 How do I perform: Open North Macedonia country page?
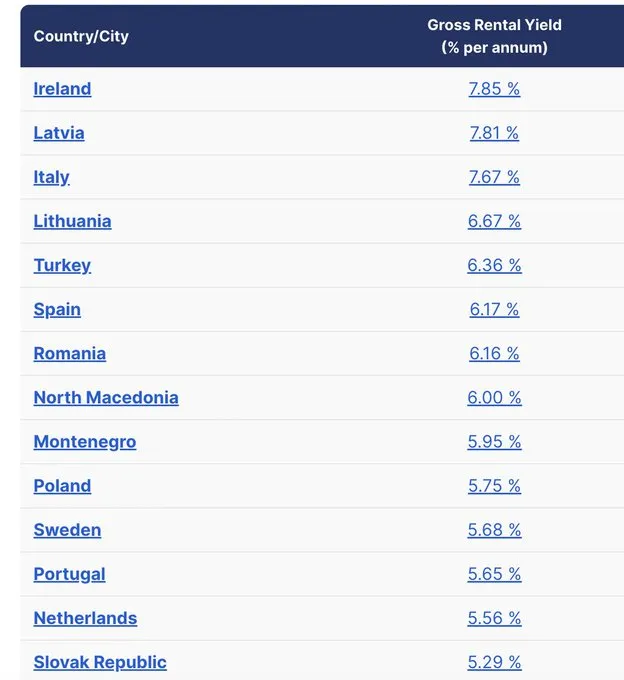tap(106, 398)
